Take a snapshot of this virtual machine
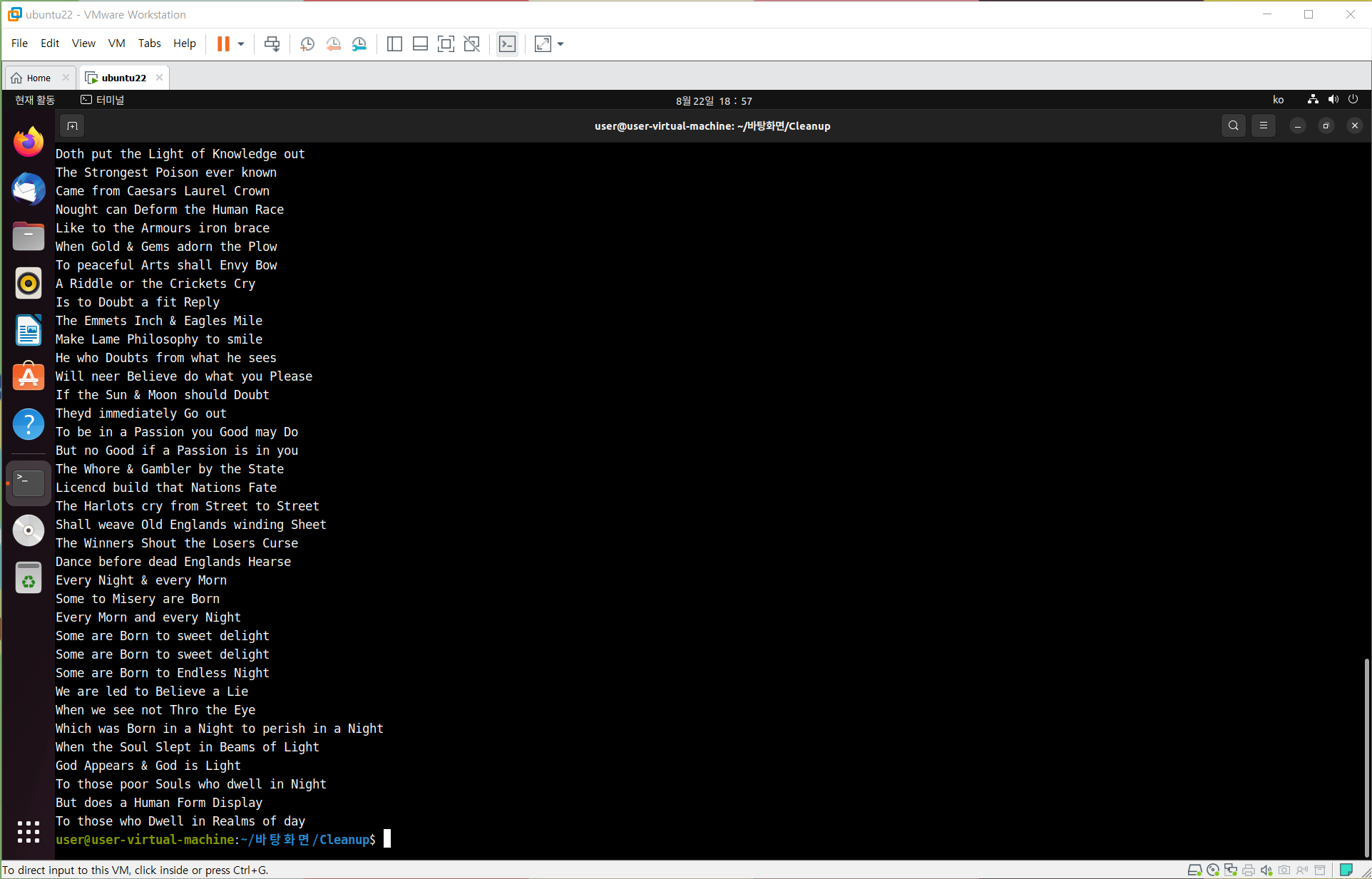The height and width of the screenshot is (879, 1372). point(307,44)
